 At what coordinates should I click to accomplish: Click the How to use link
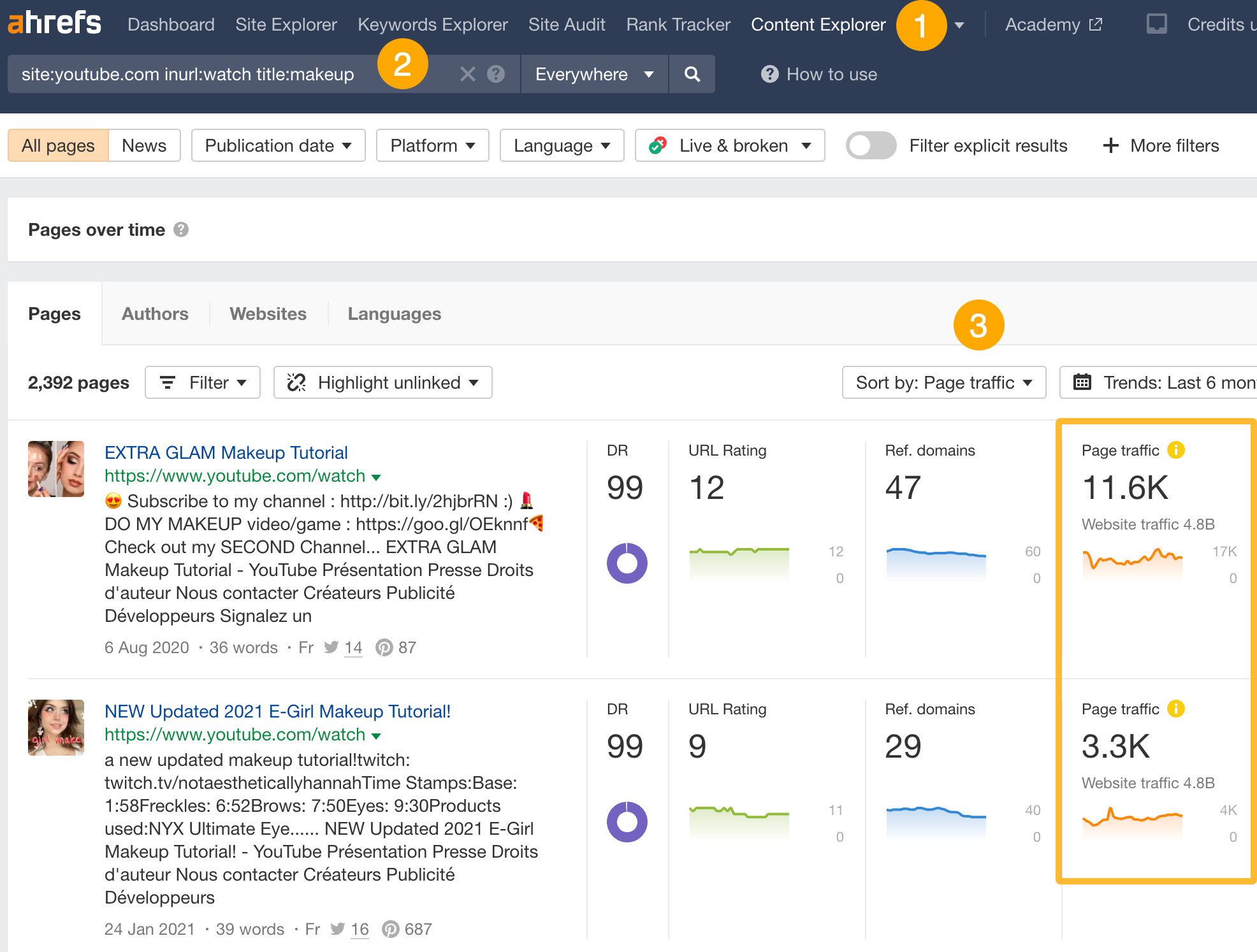[x=832, y=74]
